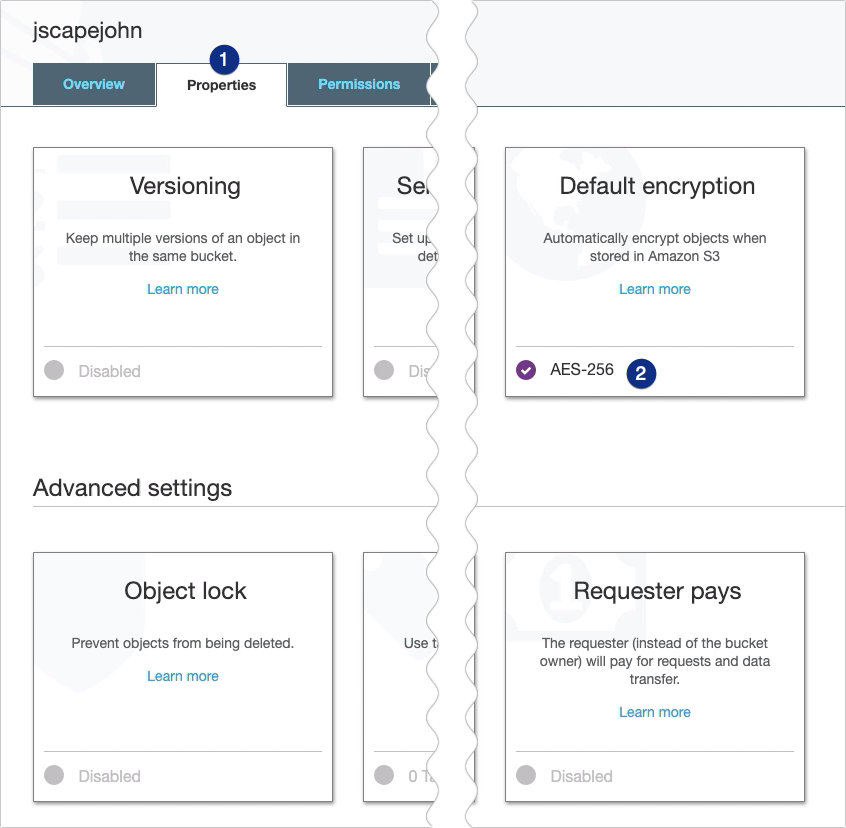Screen dimensions: 846x828
Task: Expand the Requester pays card
Action: pos(655,670)
